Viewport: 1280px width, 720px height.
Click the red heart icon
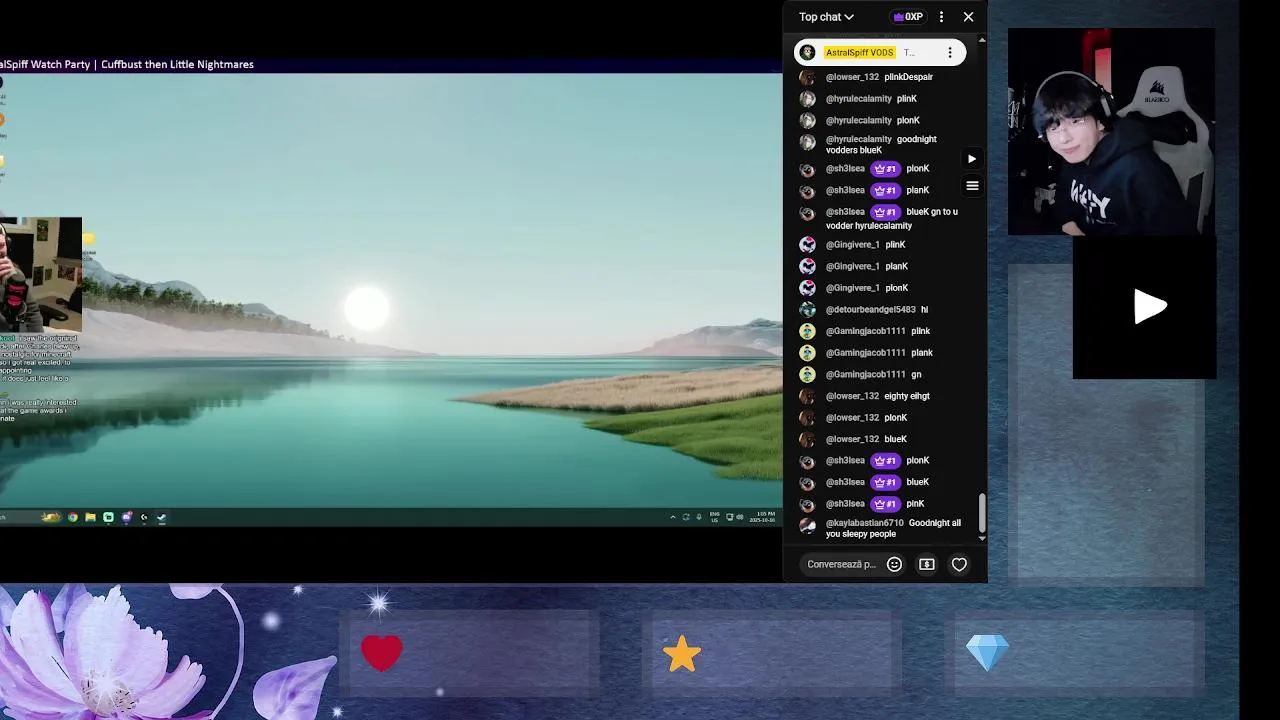[382, 653]
